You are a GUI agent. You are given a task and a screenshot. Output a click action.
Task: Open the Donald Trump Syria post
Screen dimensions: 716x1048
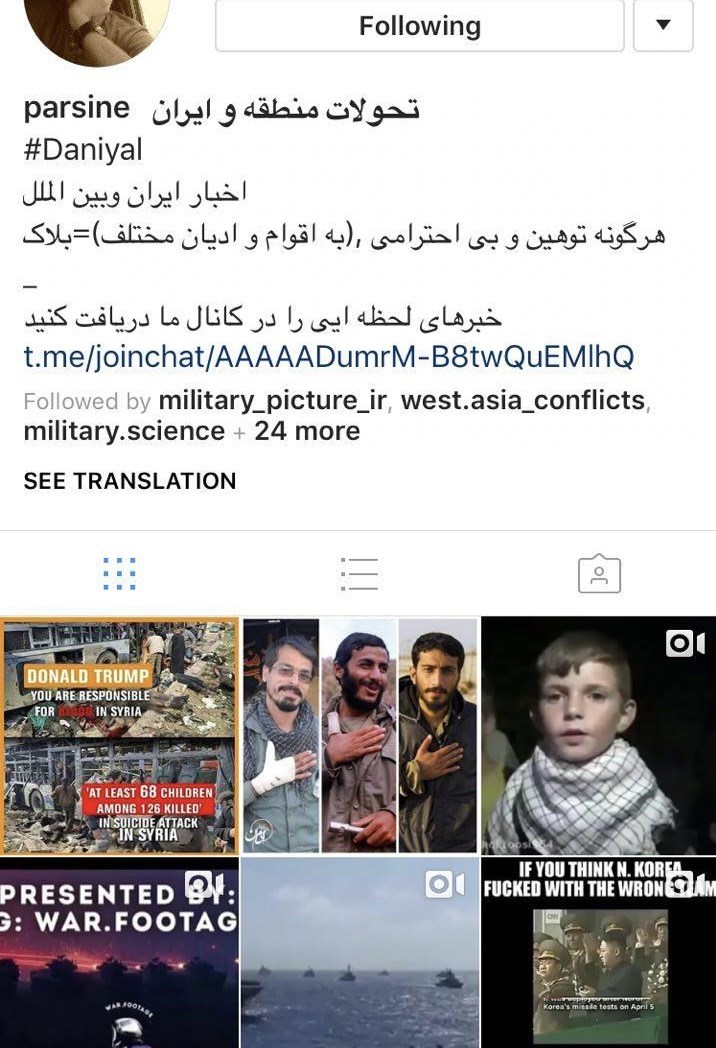pyautogui.click(x=119, y=735)
